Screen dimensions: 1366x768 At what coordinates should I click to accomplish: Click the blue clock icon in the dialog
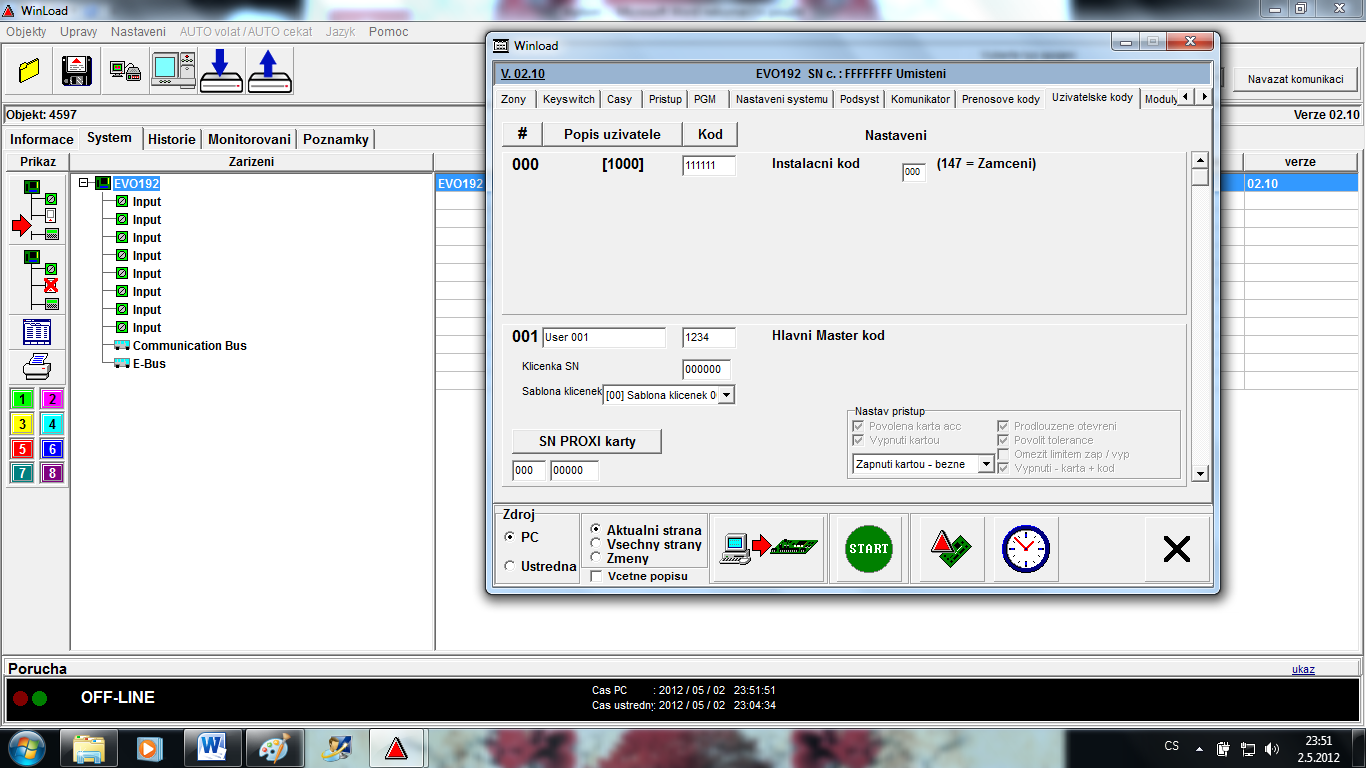[1025, 548]
